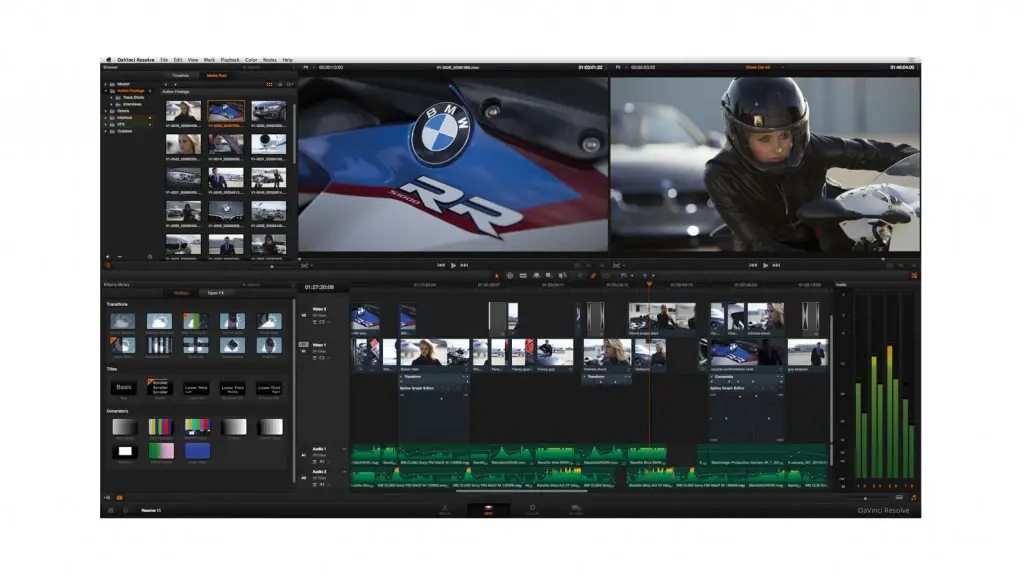Screen dimensions: 1024x576
Task: Add a new bin with plus icon
Action: (108, 257)
